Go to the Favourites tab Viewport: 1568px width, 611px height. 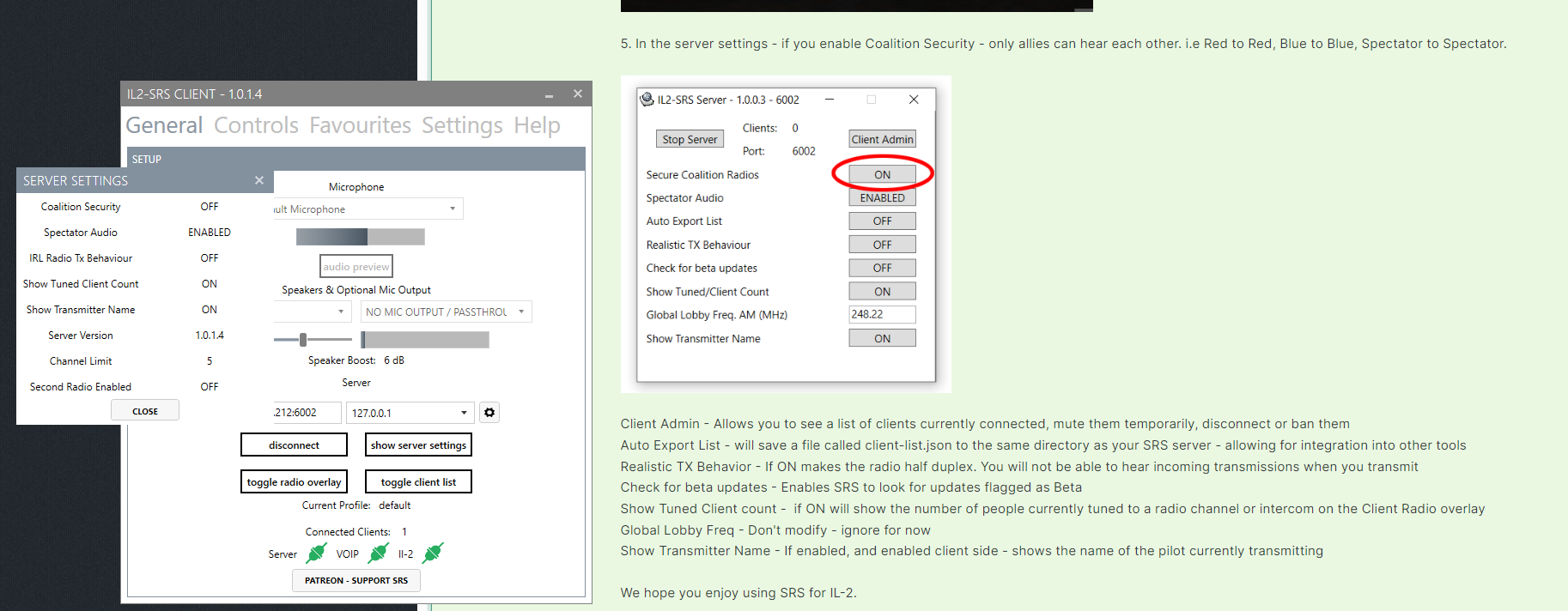[x=361, y=125]
